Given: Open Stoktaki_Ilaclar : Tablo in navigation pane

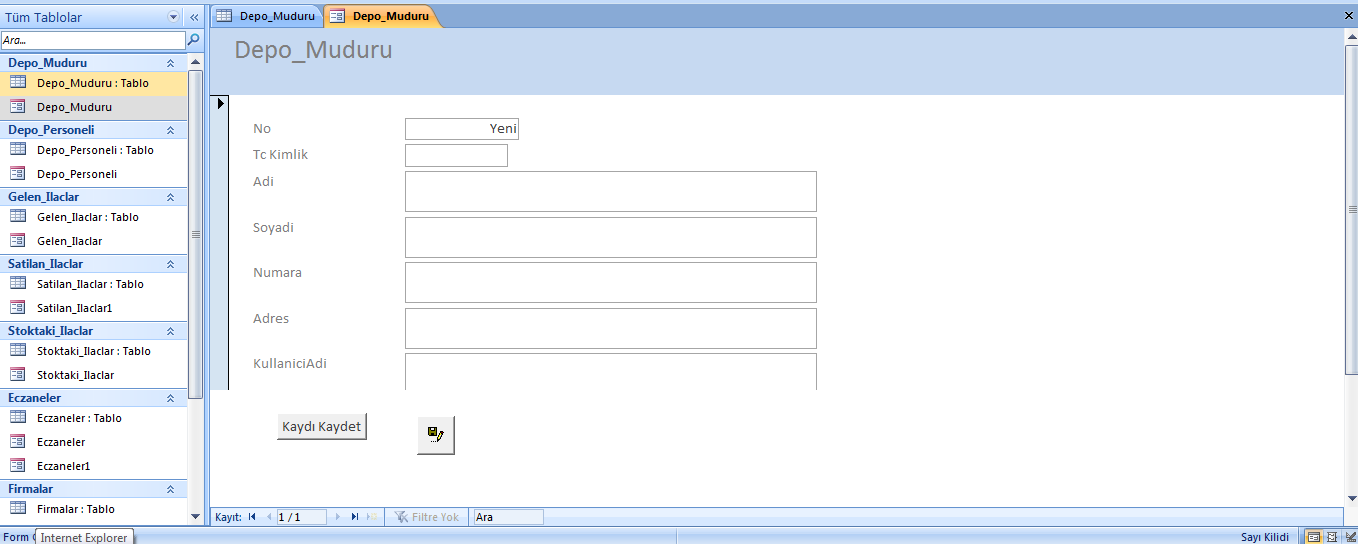Looking at the screenshot, I should click(93, 351).
